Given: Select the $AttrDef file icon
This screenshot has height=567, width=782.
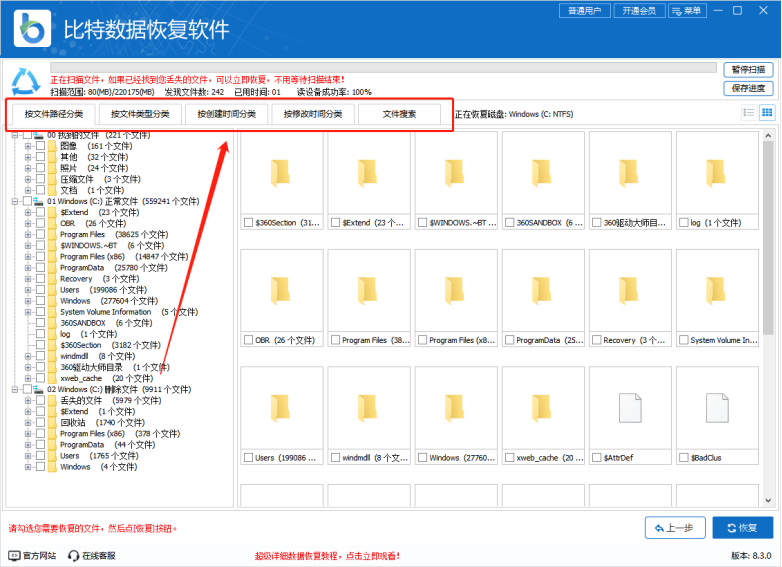Looking at the screenshot, I should click(630, 408).
